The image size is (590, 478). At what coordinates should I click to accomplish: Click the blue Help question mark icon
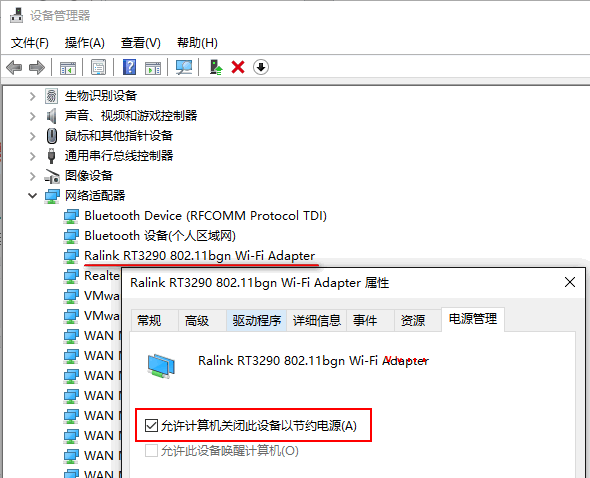click(x=129, y=68)
